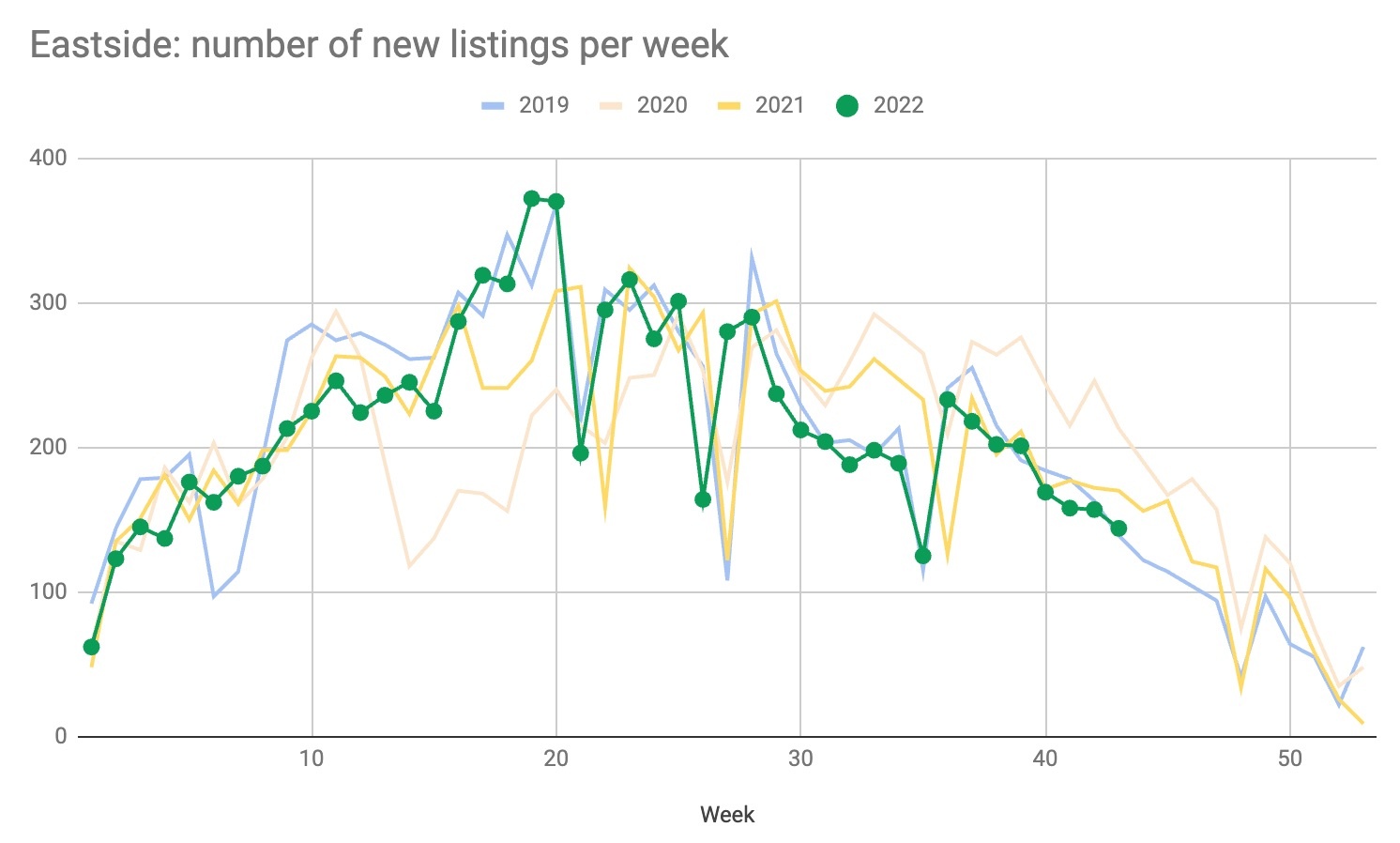Click the green 2022 point on the week 30 gridline
Viewport: 1400px width, 843px height.
point(800,430)
